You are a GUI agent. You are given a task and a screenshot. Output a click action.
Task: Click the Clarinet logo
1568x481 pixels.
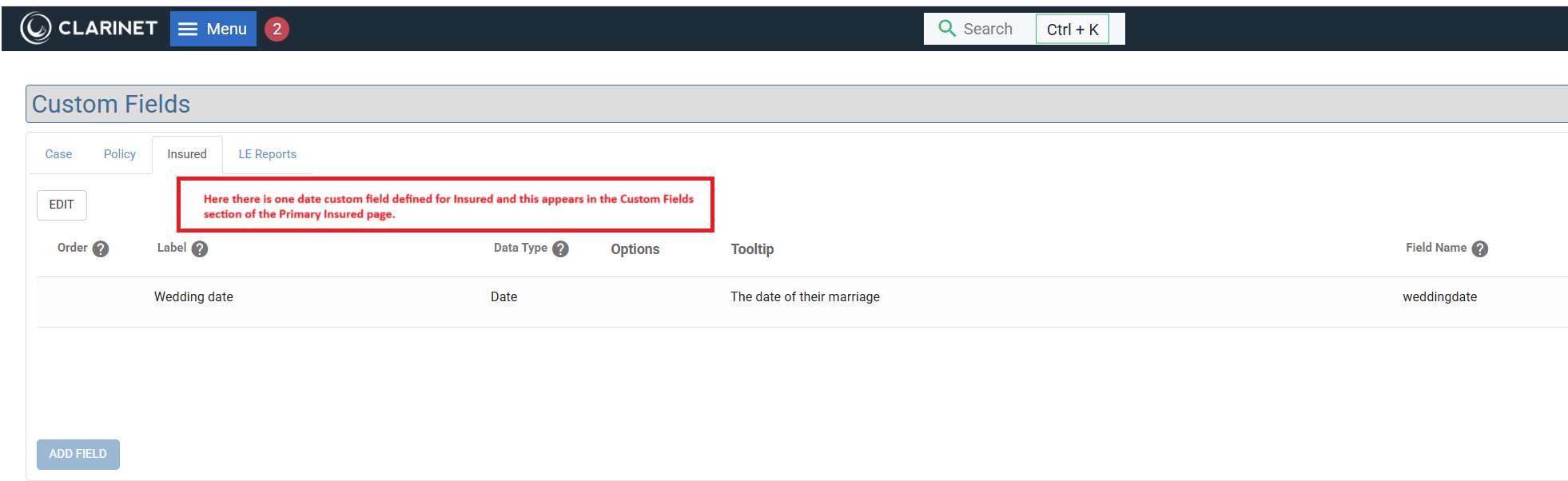pyautogui.click(x=89, y=29)
